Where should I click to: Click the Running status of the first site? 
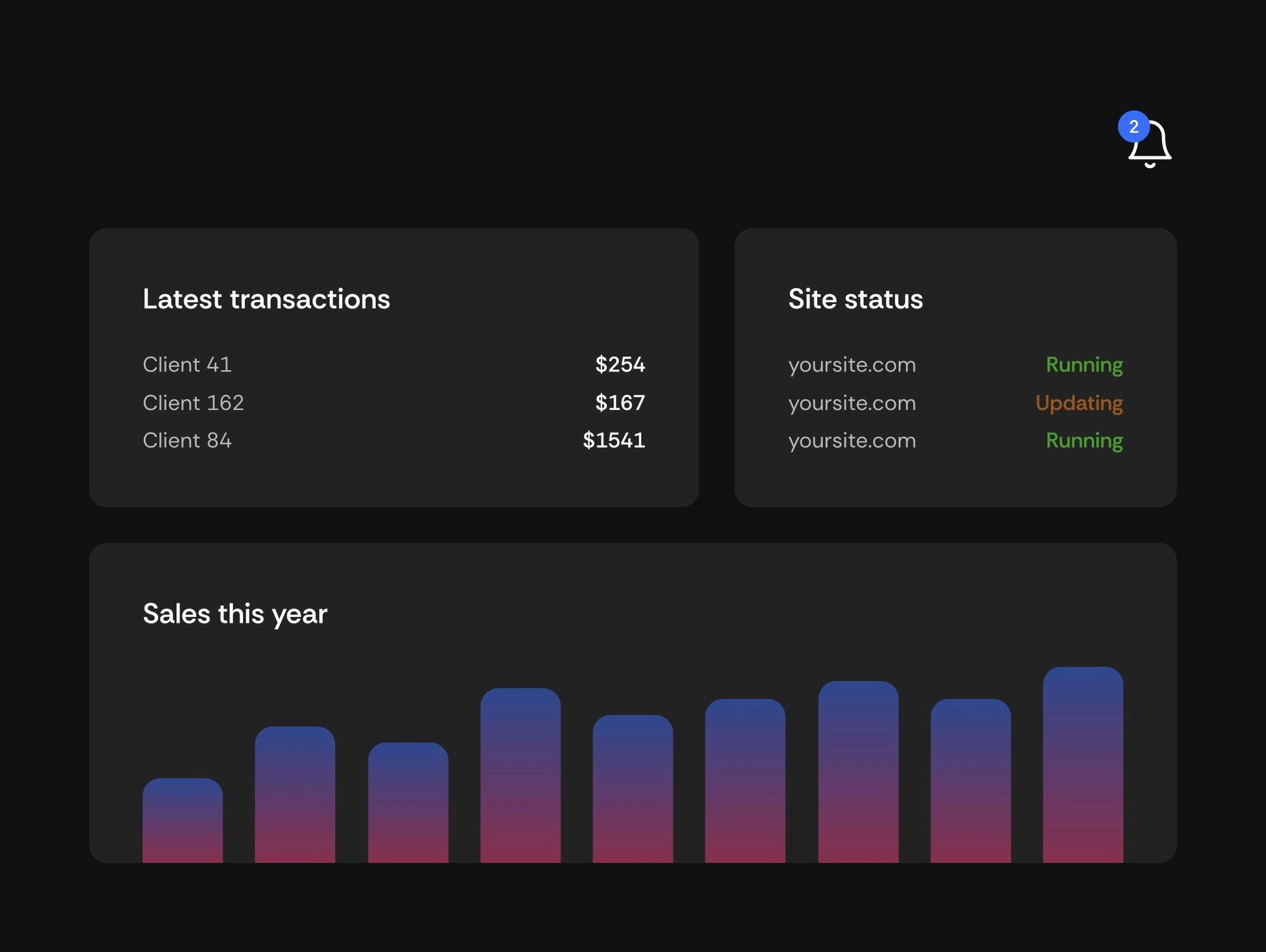[x=1084, y=365]
